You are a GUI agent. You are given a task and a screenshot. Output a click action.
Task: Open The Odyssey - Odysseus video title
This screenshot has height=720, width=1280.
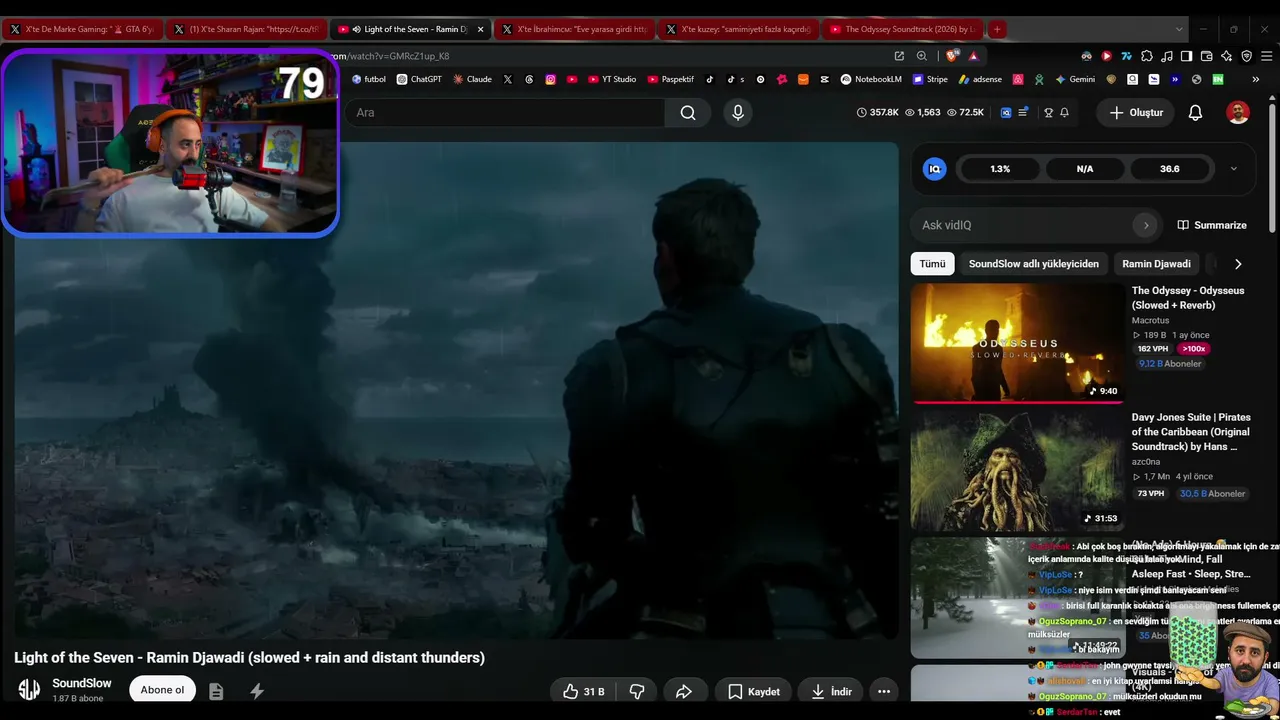[x=1188, y=298]
